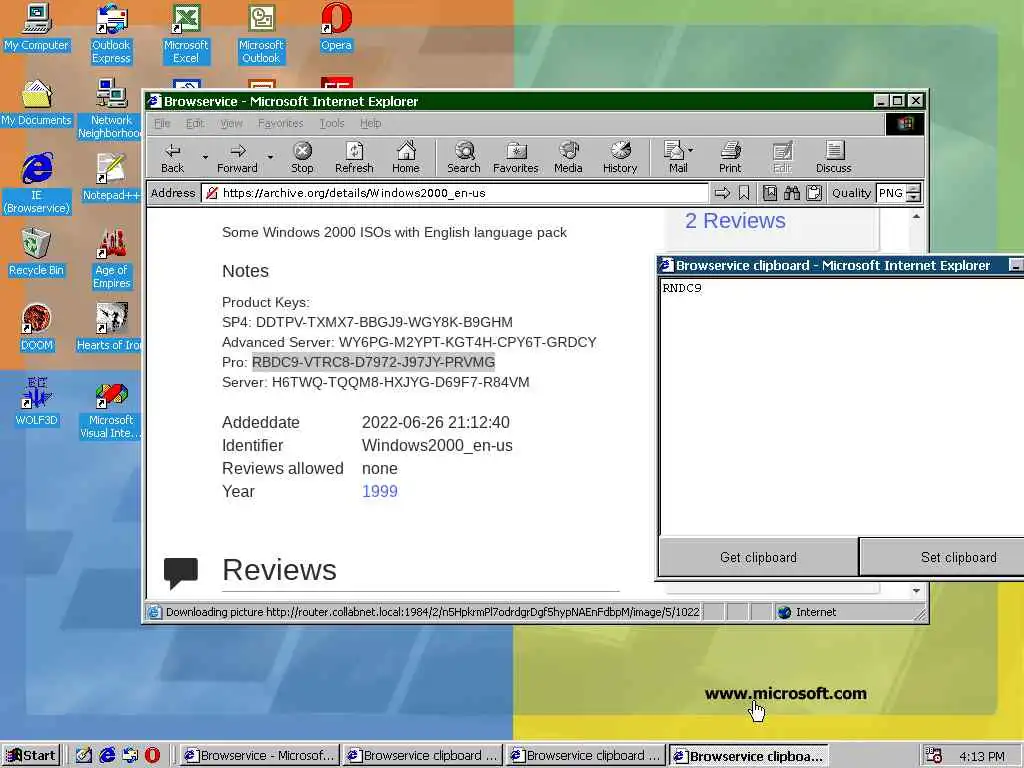Click the Forward navigation button
Viewport: 1024px width, 768px height.
237,158
